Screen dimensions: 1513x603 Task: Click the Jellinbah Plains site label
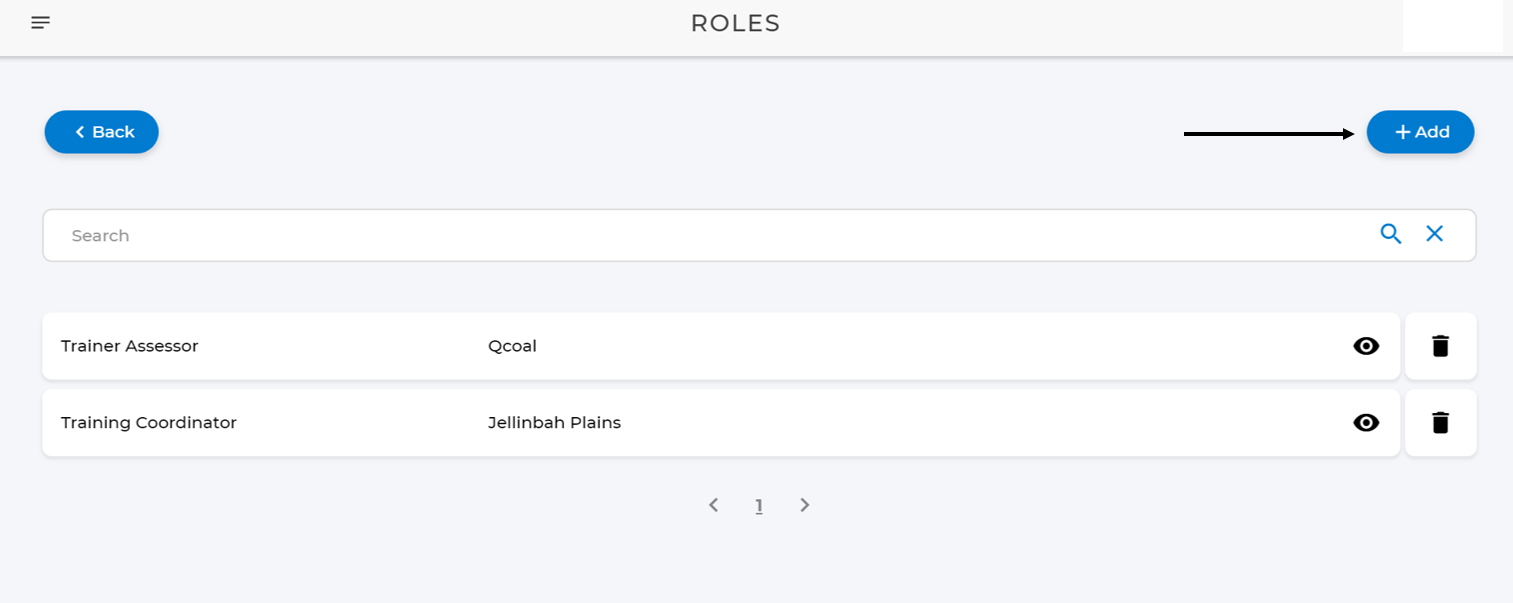554,423
